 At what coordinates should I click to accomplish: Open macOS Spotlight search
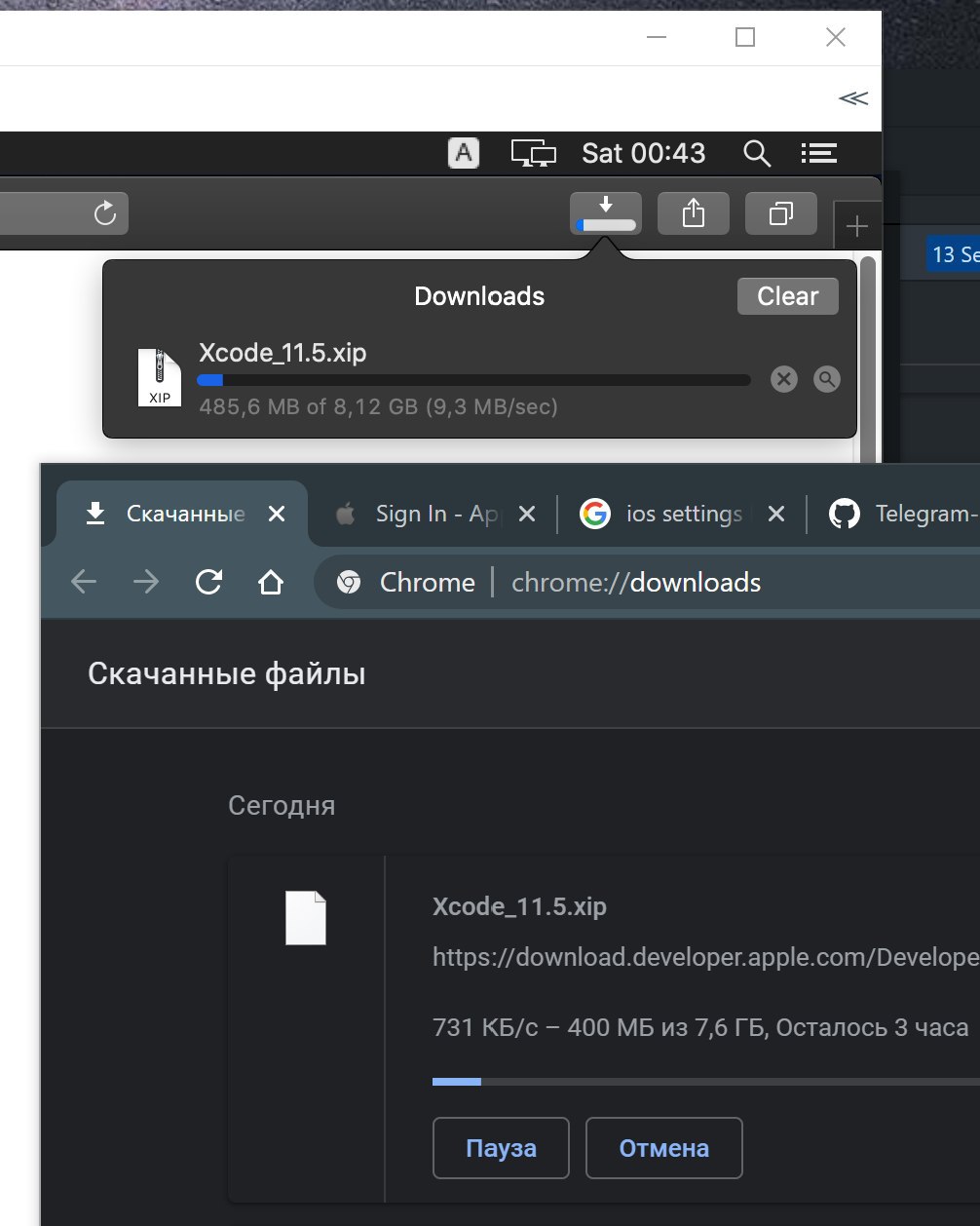tap(757, 153)
